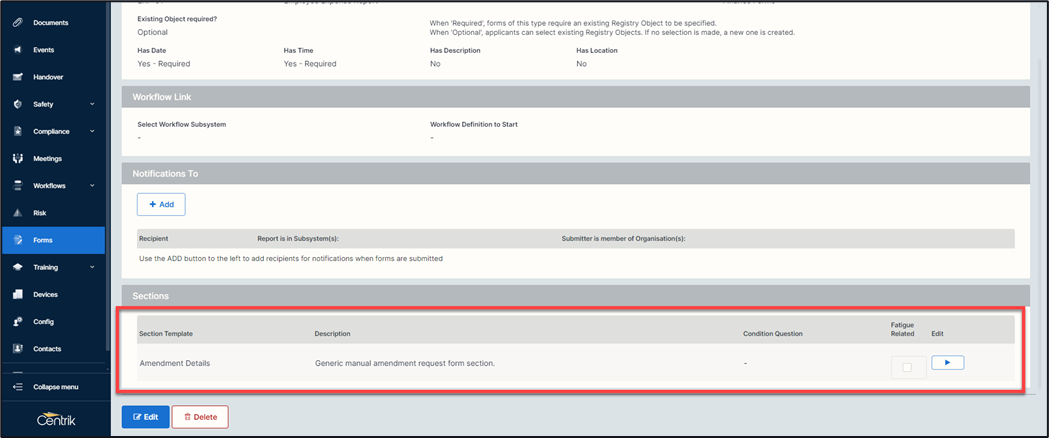Click the Devices icon in sidebar

point(19,294)
